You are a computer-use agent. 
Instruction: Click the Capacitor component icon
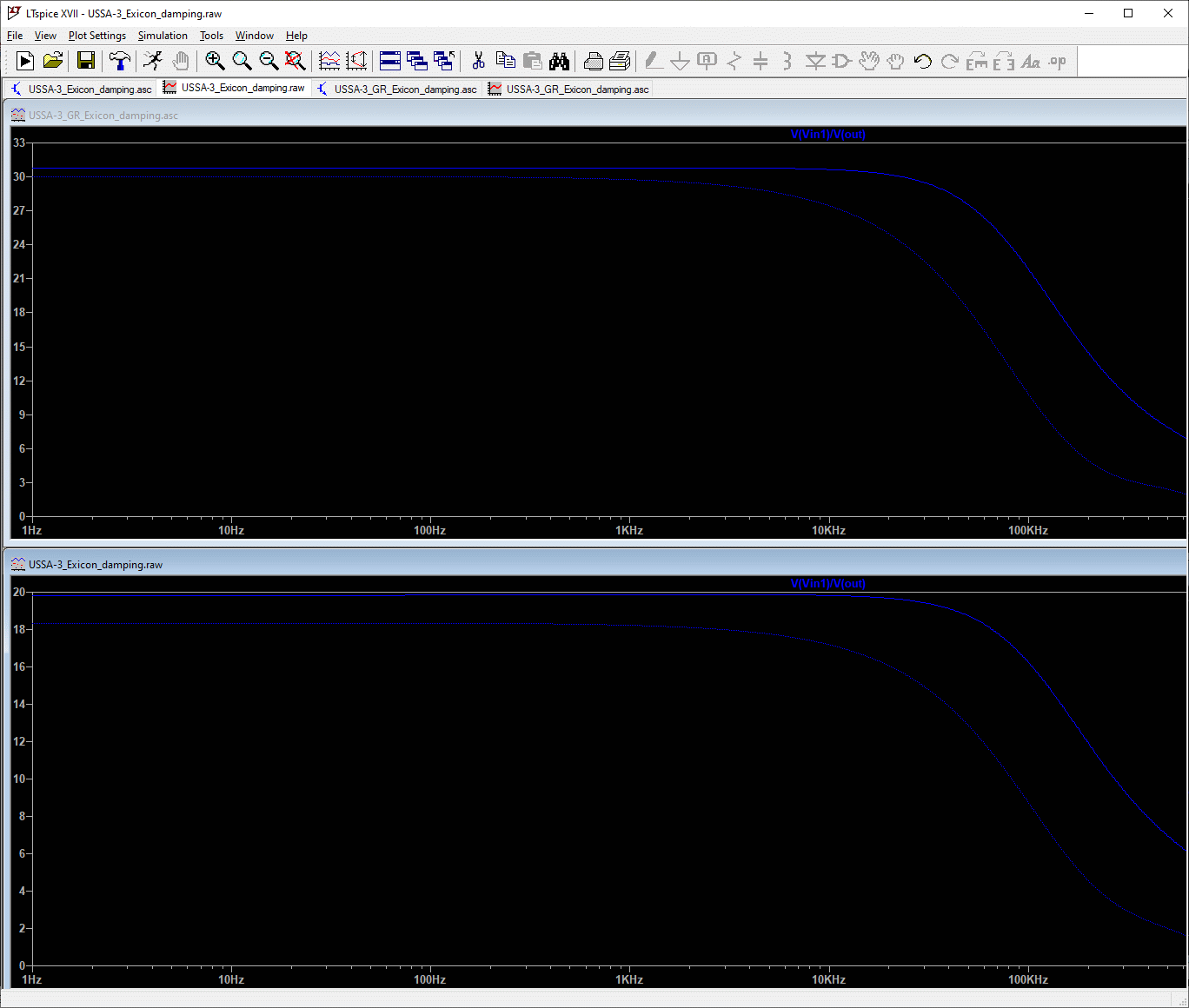761,61
